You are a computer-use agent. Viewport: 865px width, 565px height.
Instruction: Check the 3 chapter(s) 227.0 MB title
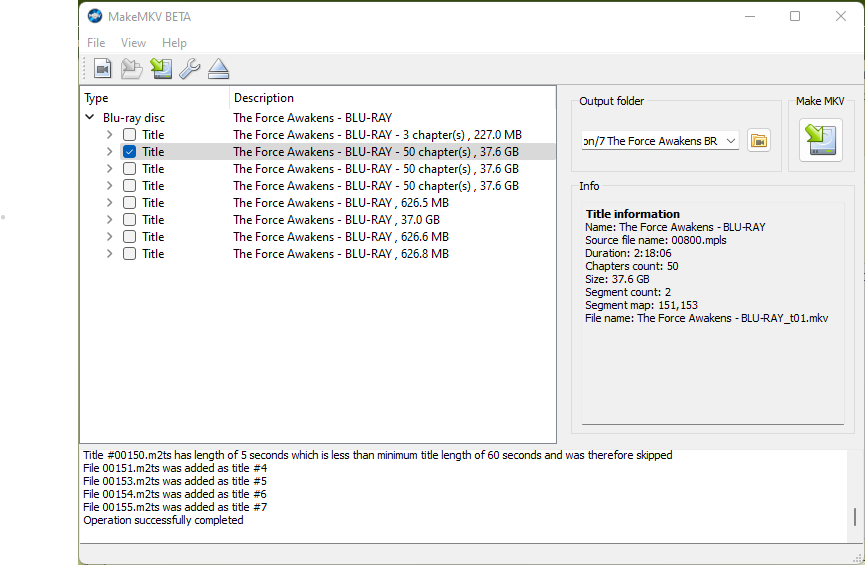[130, 135]
